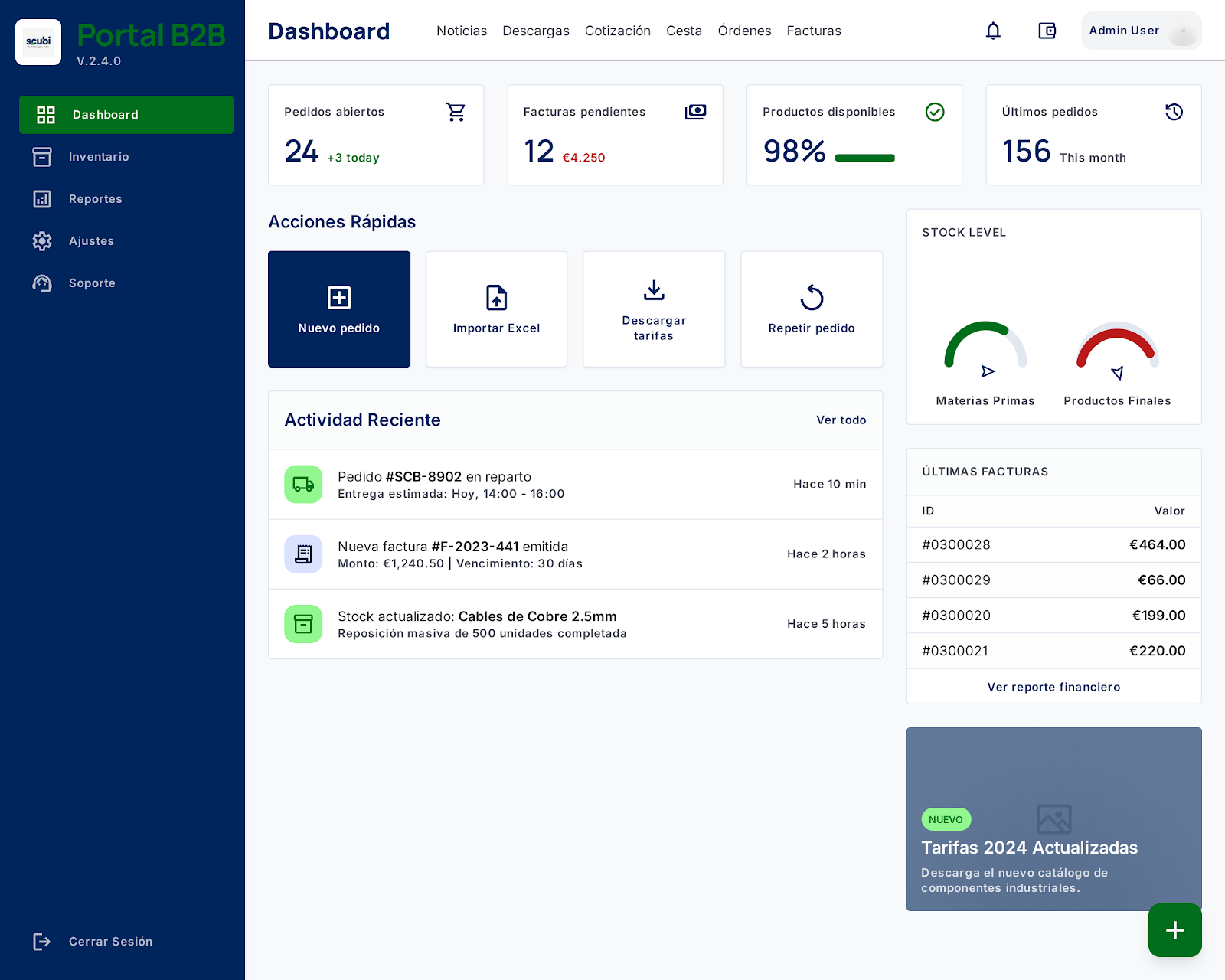Click the Productos disponibles green progress bar
This screenshot has height=980, width=1225.
click(864, 158)
